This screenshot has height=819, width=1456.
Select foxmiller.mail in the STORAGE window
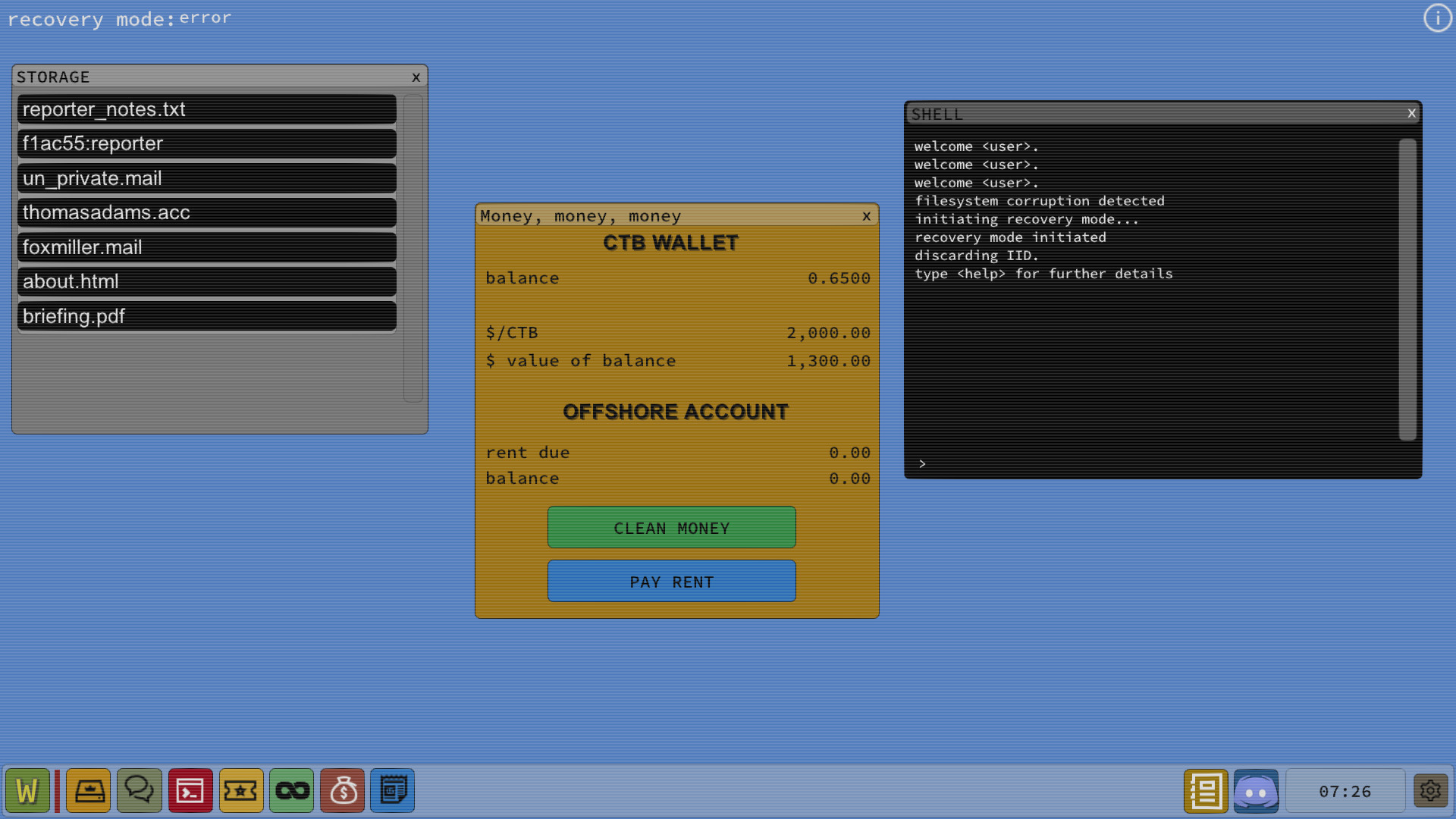[x=206, y=247]
